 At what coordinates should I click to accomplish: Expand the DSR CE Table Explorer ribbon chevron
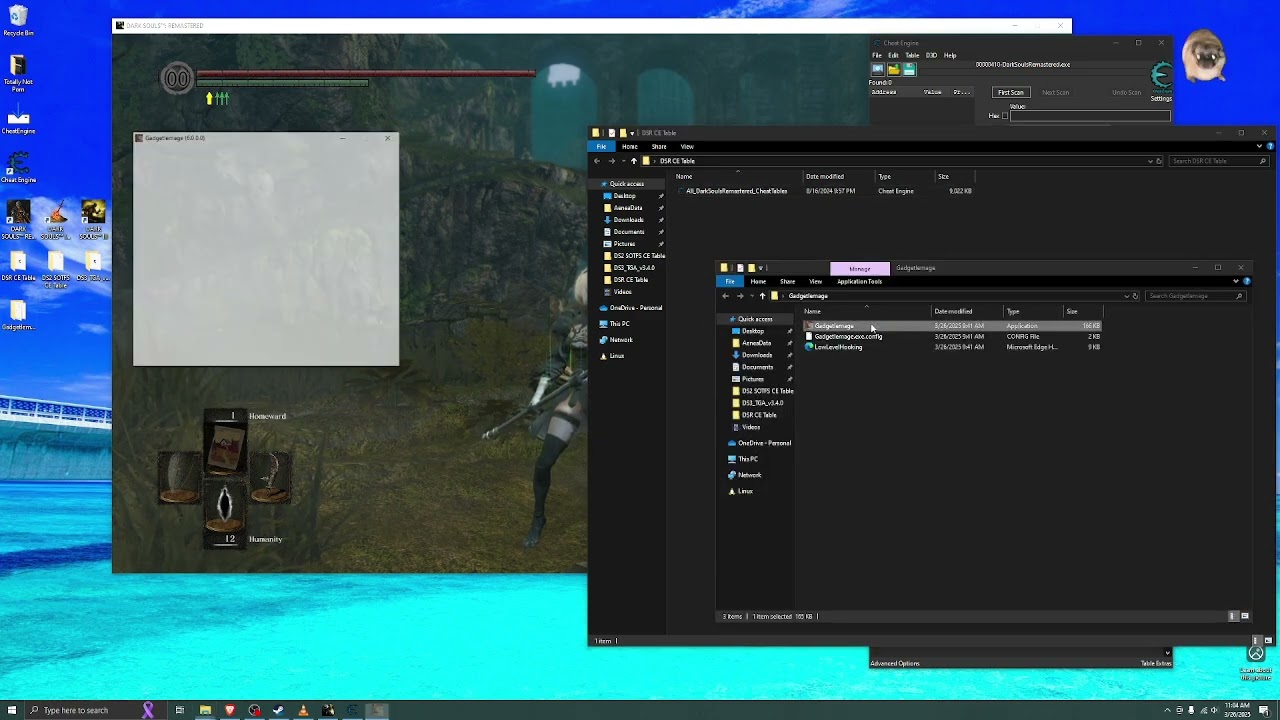(x=1258, y=146)
